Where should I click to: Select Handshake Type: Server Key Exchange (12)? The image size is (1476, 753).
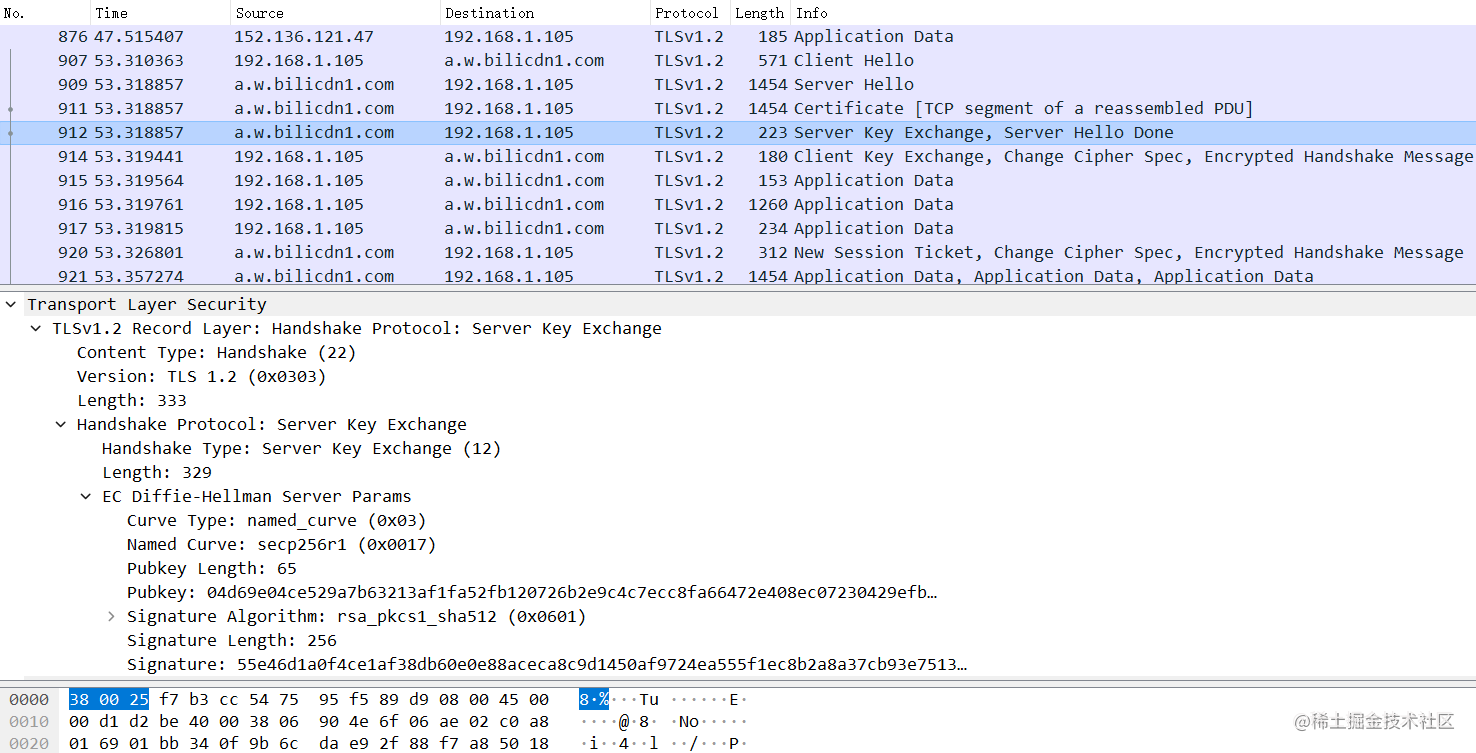[x=301, y=448]
